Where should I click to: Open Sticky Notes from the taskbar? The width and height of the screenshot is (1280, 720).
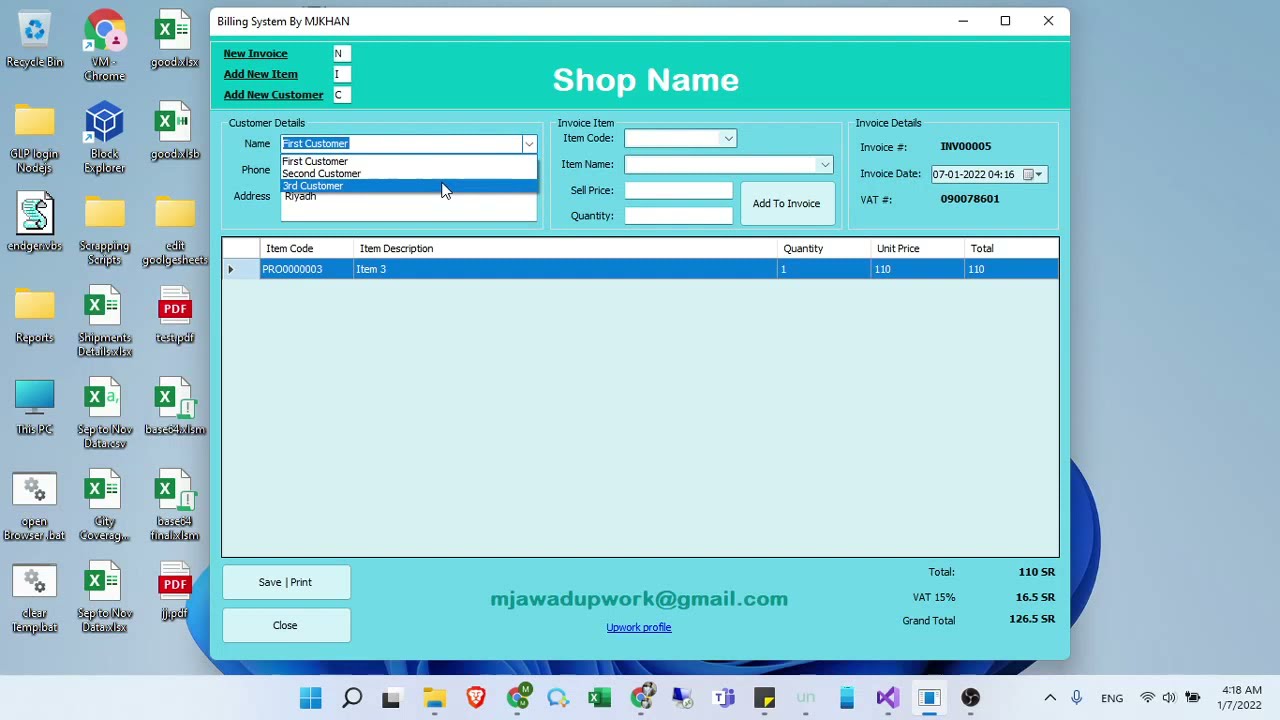point(765,698)
